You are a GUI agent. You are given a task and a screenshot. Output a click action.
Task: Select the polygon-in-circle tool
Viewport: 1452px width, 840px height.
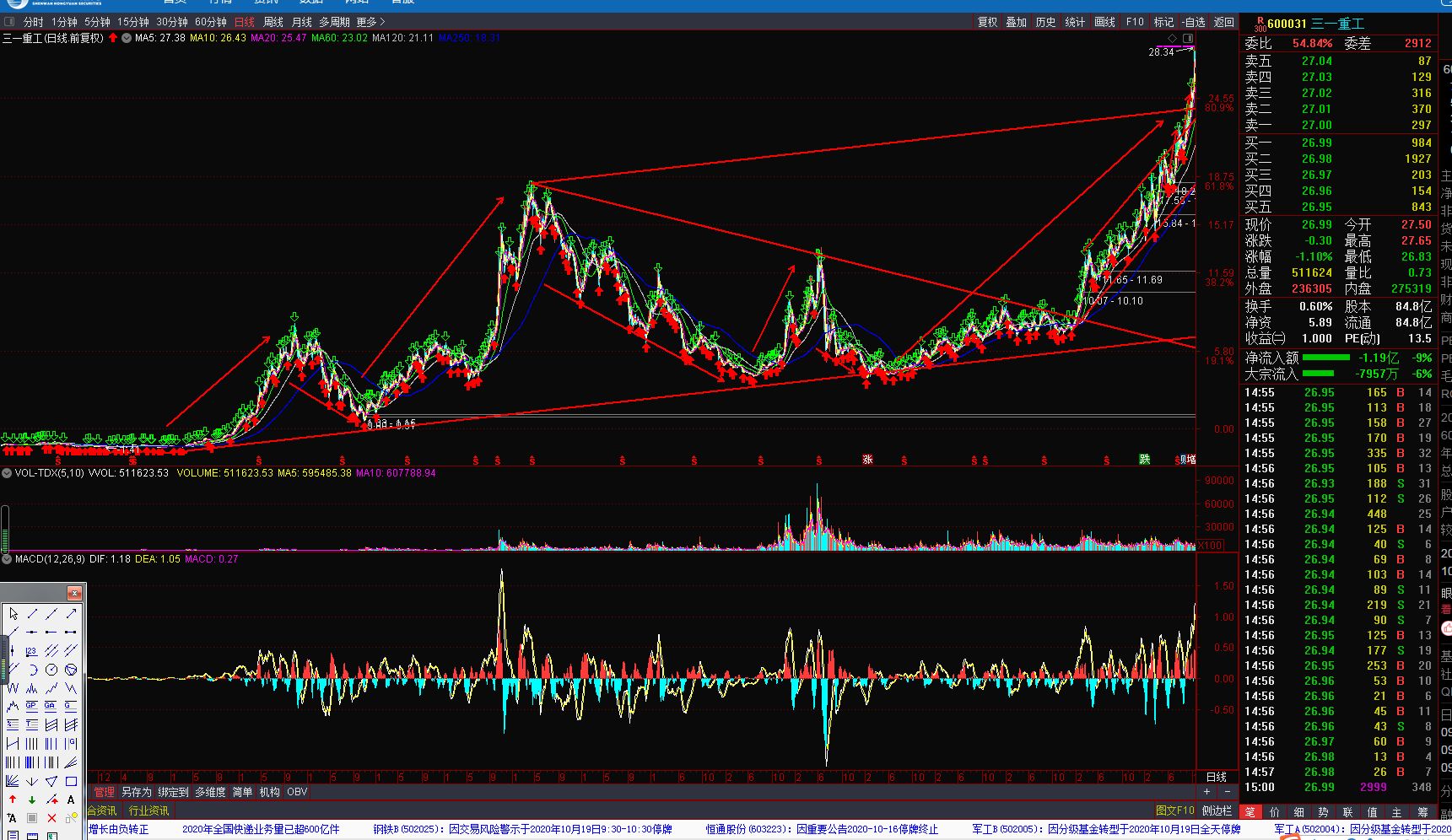pos(71,670)
